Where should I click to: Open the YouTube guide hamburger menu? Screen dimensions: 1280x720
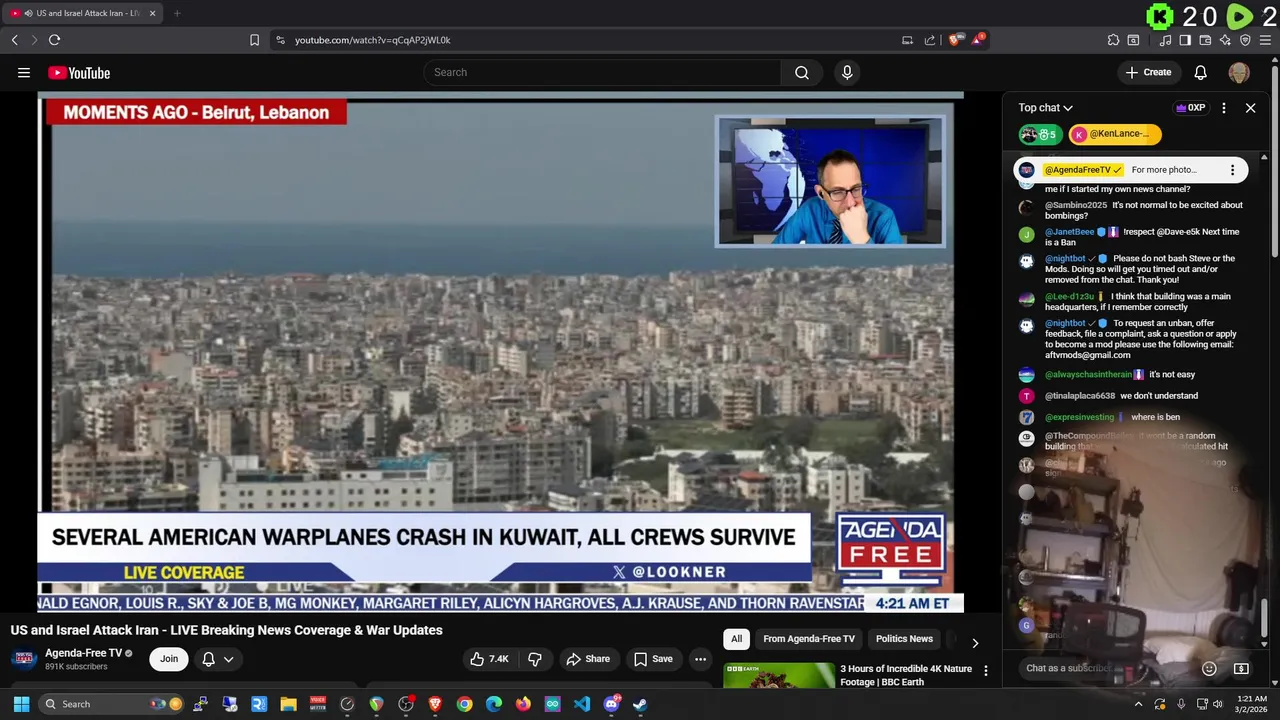pyautogui.click(x=24, y=72)
